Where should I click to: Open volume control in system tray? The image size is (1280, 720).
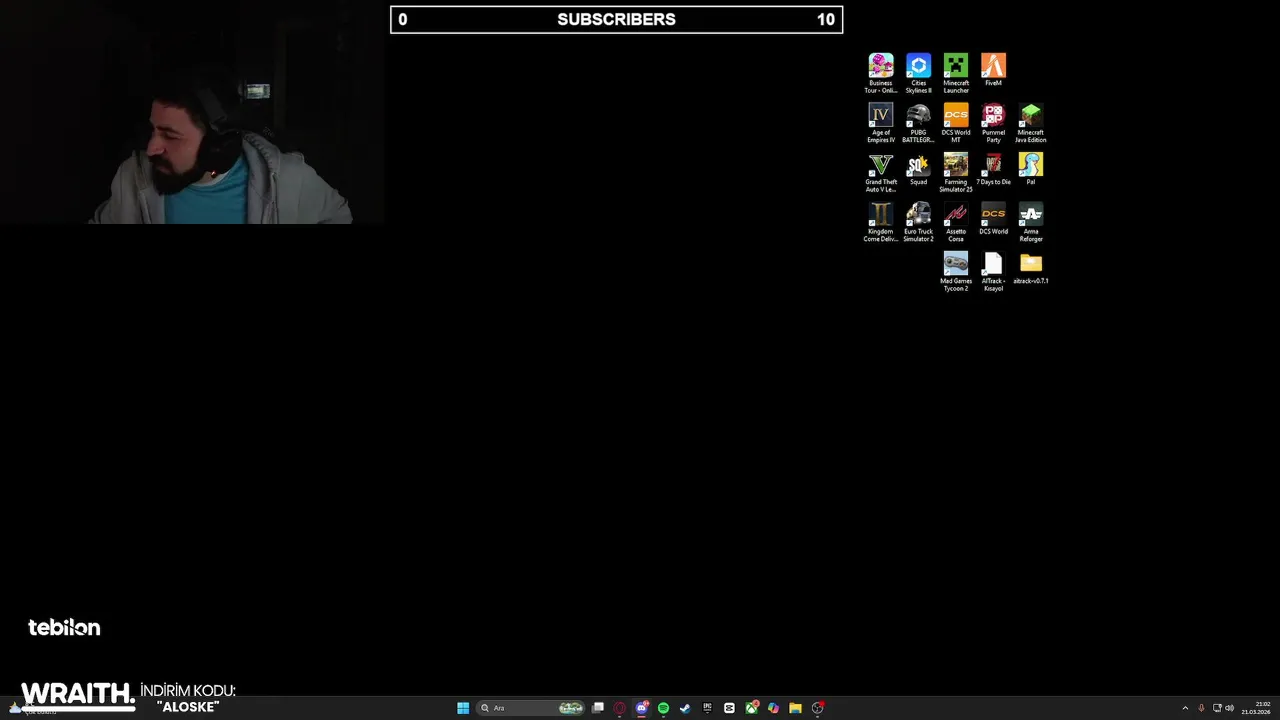point(1229,708)
